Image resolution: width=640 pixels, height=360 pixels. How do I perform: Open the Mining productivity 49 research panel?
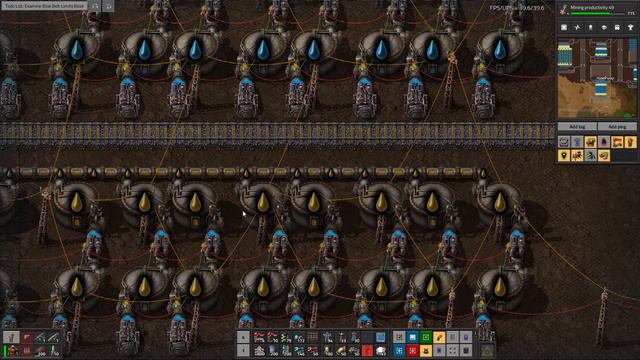coord(597,10)
